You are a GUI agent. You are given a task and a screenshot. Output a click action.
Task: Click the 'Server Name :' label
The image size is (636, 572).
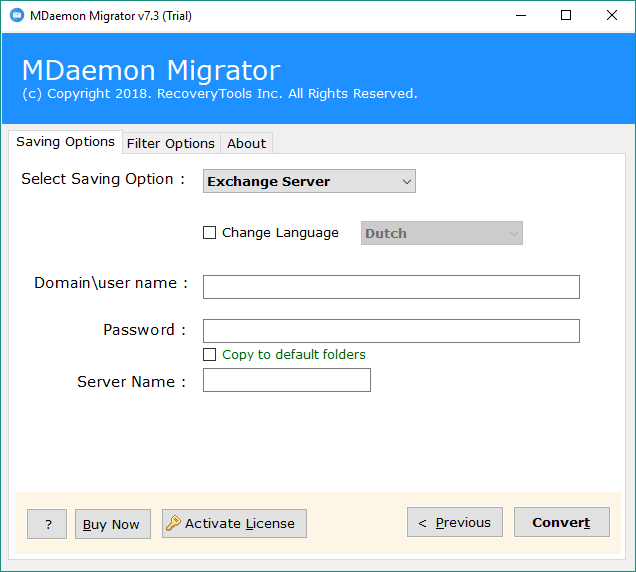(131, 382)
